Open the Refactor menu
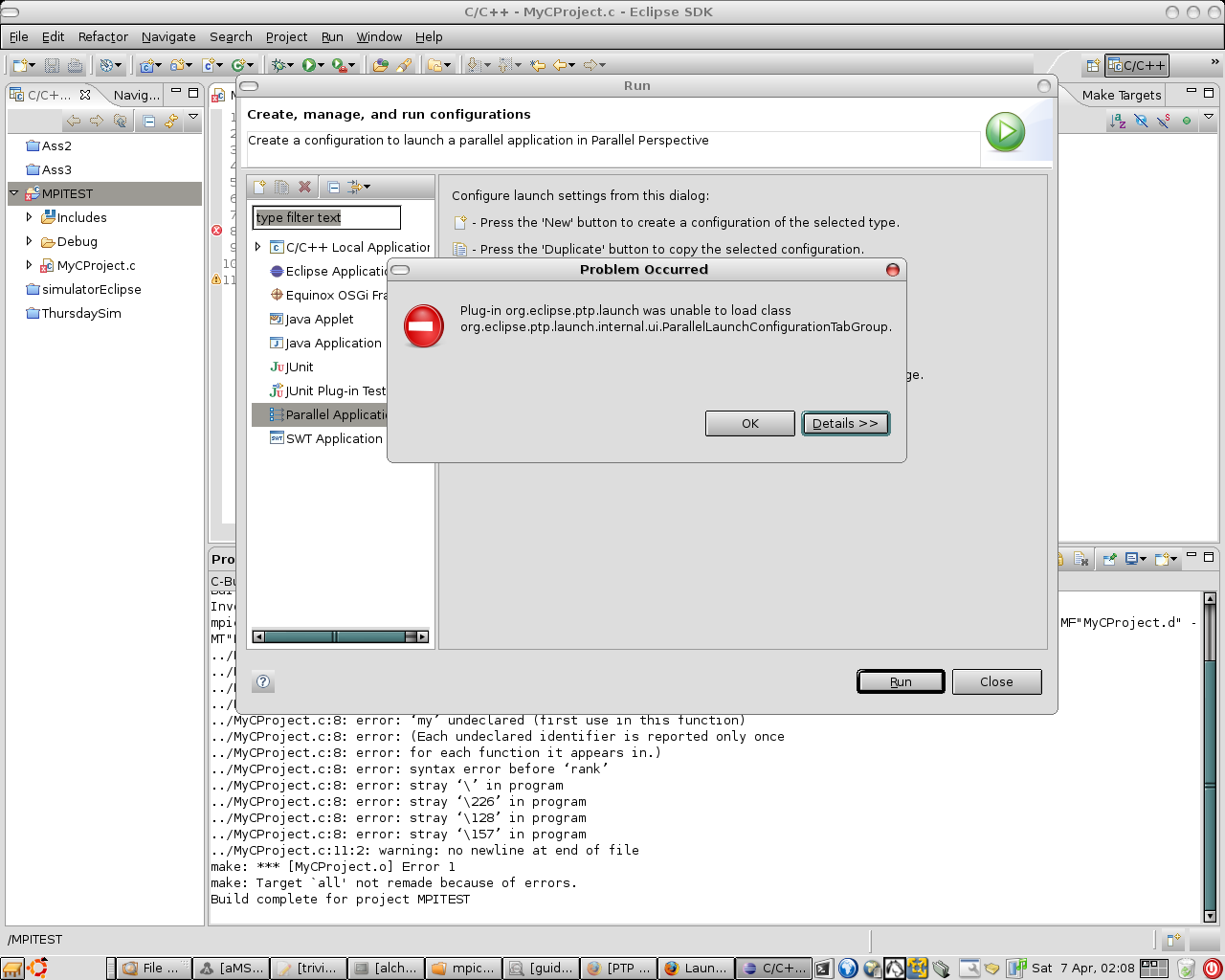1225x980 pixels. pyautogui.click(x=102, y=36)
